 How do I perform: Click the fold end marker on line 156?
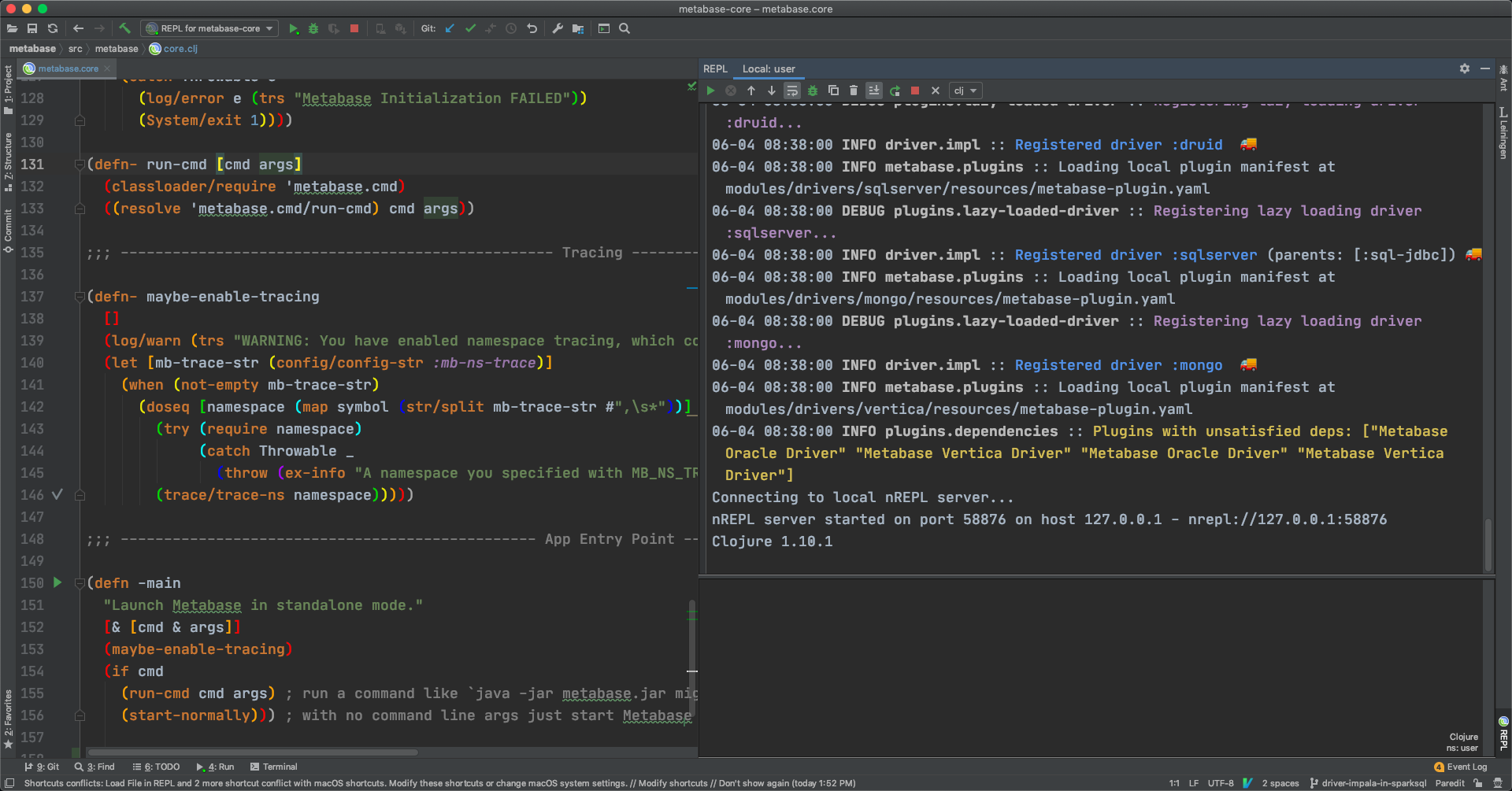tap(80, 715)
